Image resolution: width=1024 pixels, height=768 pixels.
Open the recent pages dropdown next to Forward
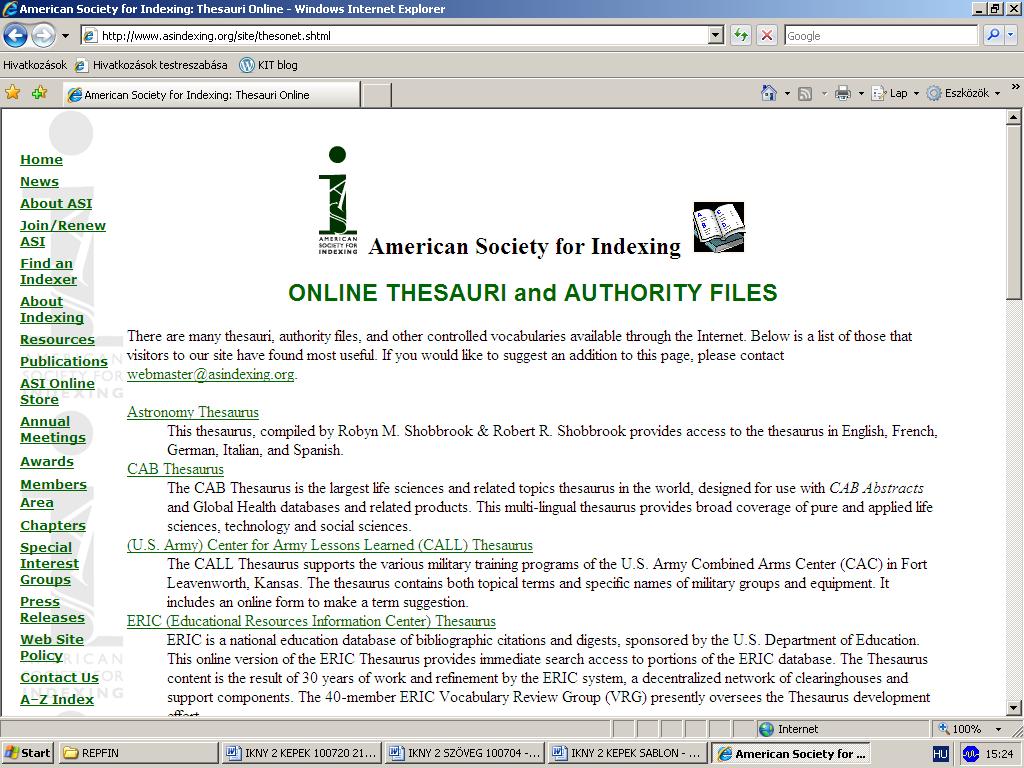(65, 36)
